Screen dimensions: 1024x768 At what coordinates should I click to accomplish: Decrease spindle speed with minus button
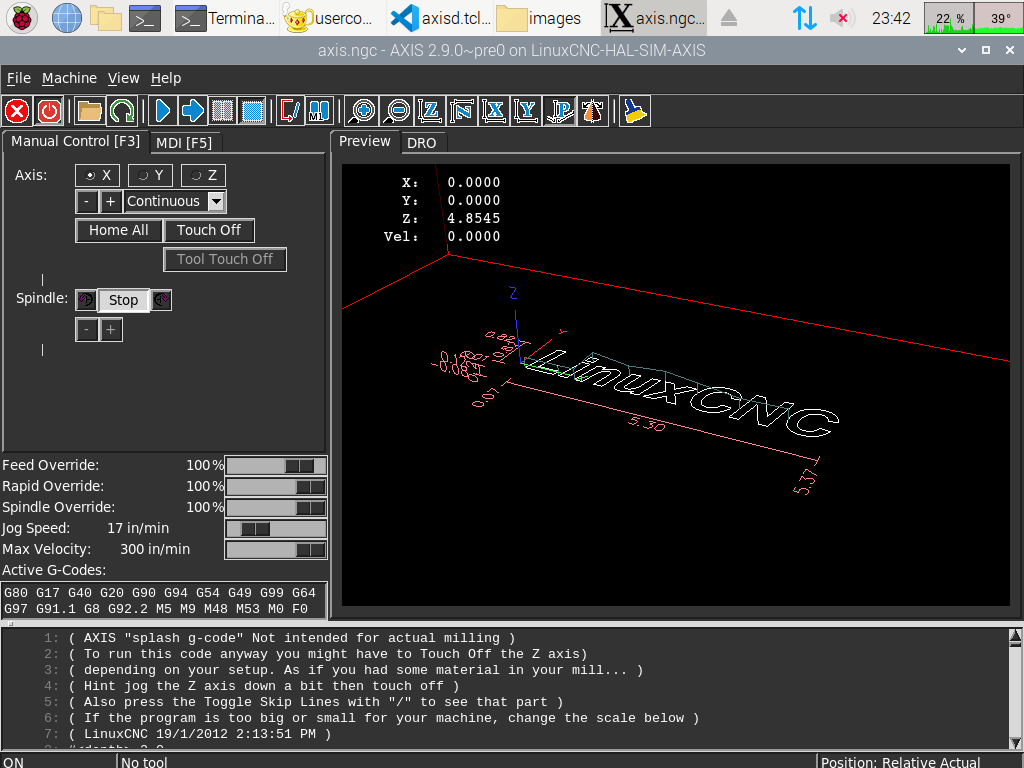coord(86,330)
